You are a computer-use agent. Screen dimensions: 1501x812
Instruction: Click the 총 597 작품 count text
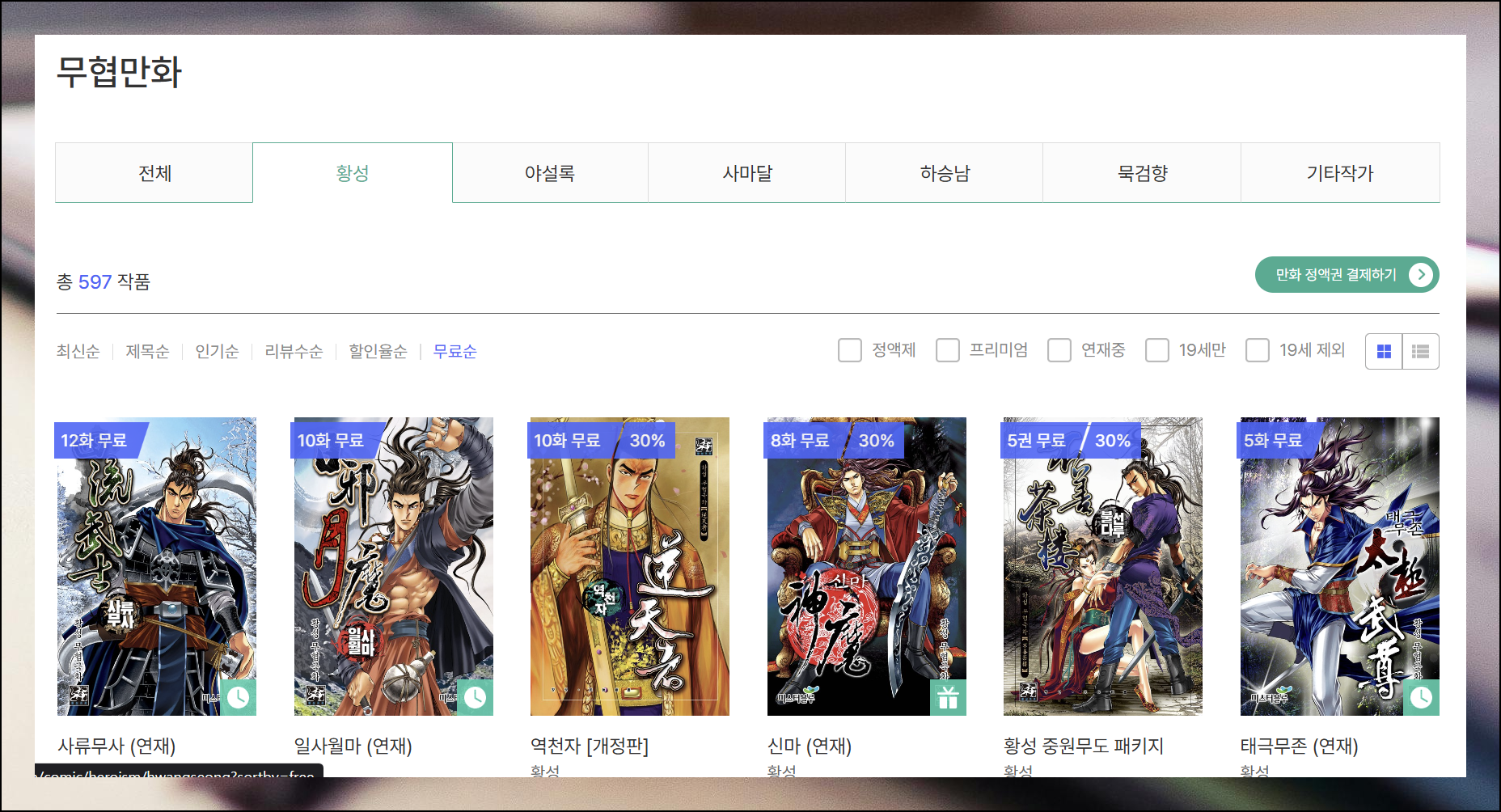coord(104,281)
